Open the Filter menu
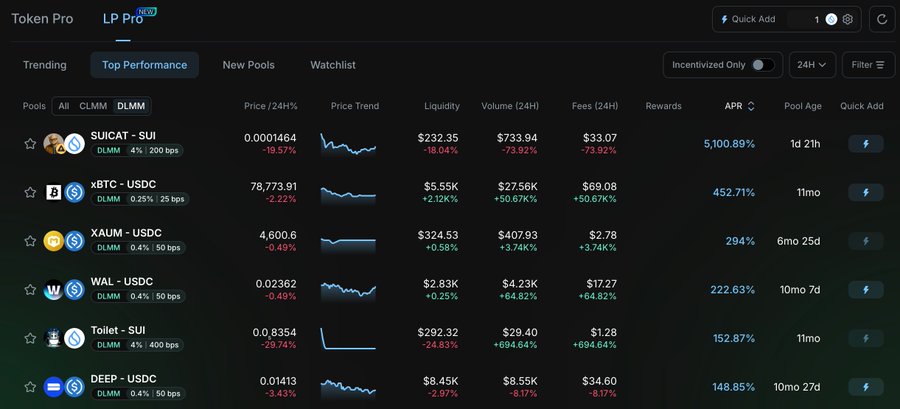Viewport: 900px width, 409px height. pos(868,65)
